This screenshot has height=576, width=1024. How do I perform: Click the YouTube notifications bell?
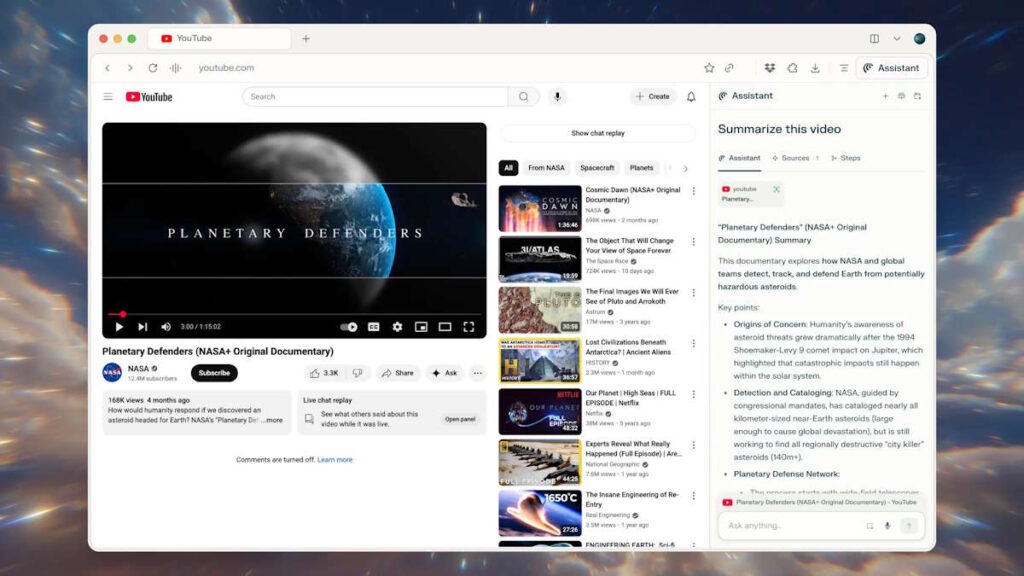click(690, 96)
